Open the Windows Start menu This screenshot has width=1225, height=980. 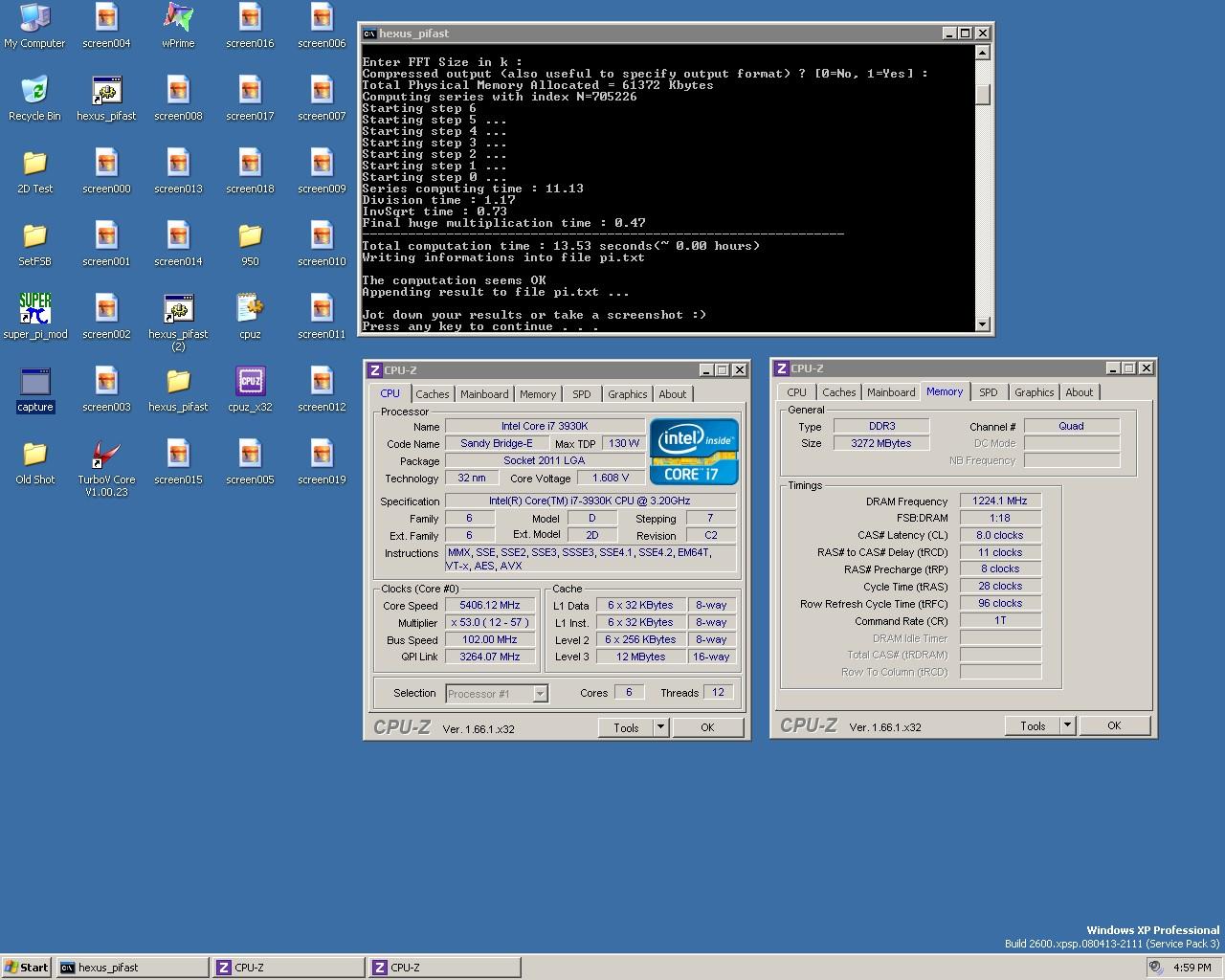tap(27, 968)
